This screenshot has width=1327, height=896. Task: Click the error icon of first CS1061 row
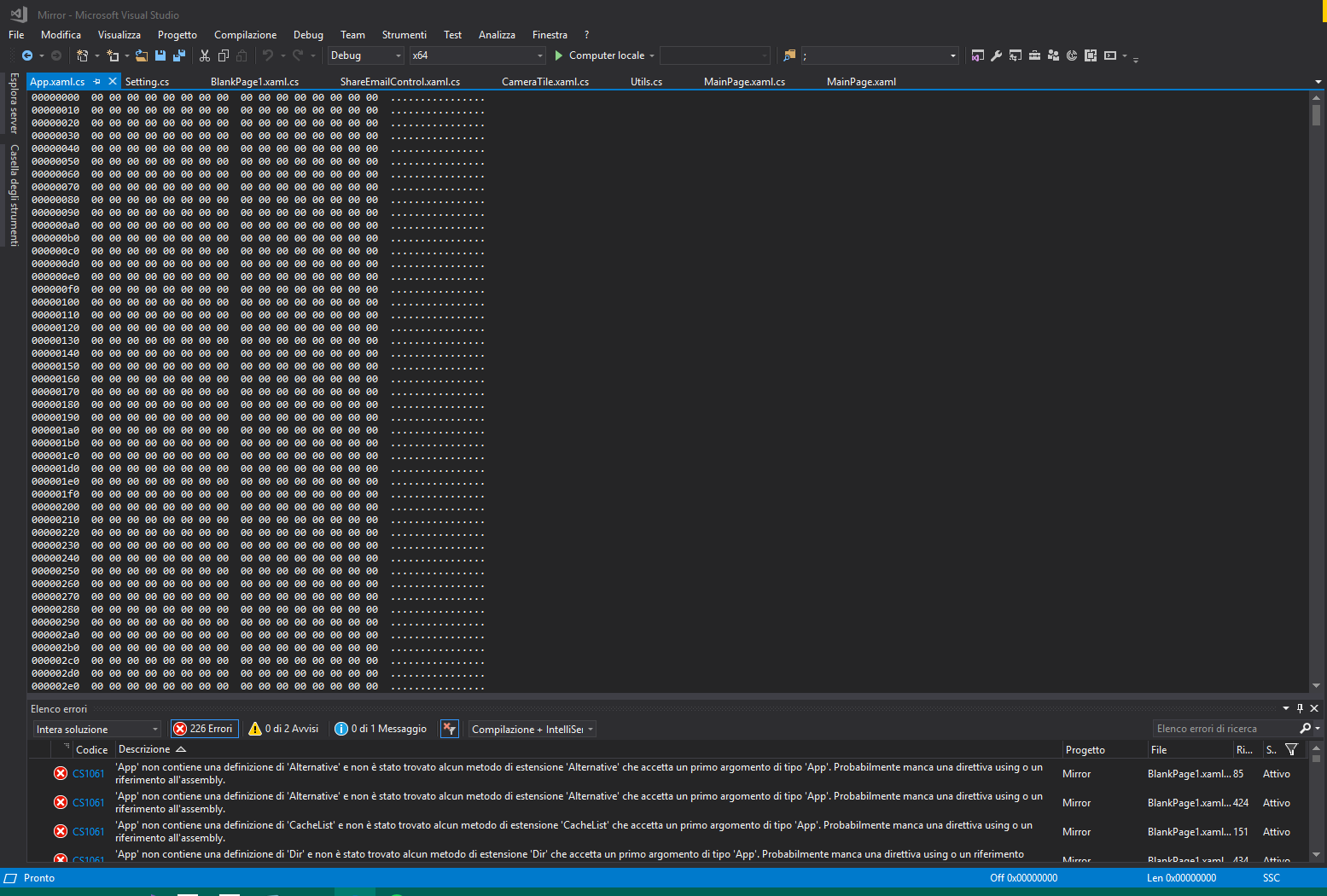pos(61,773)
